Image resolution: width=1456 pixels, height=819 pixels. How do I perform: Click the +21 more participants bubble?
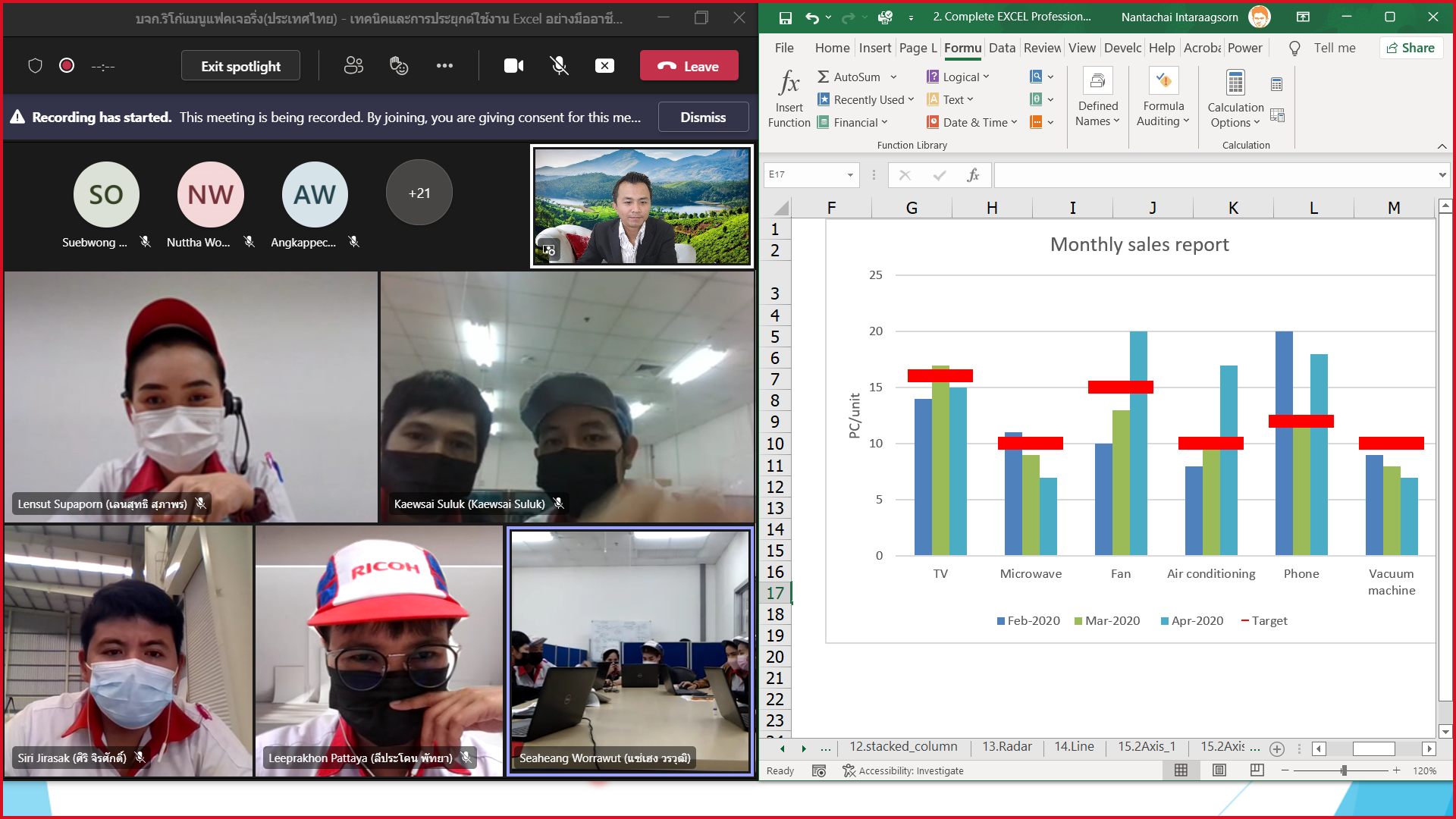click(x=419, y=193)
